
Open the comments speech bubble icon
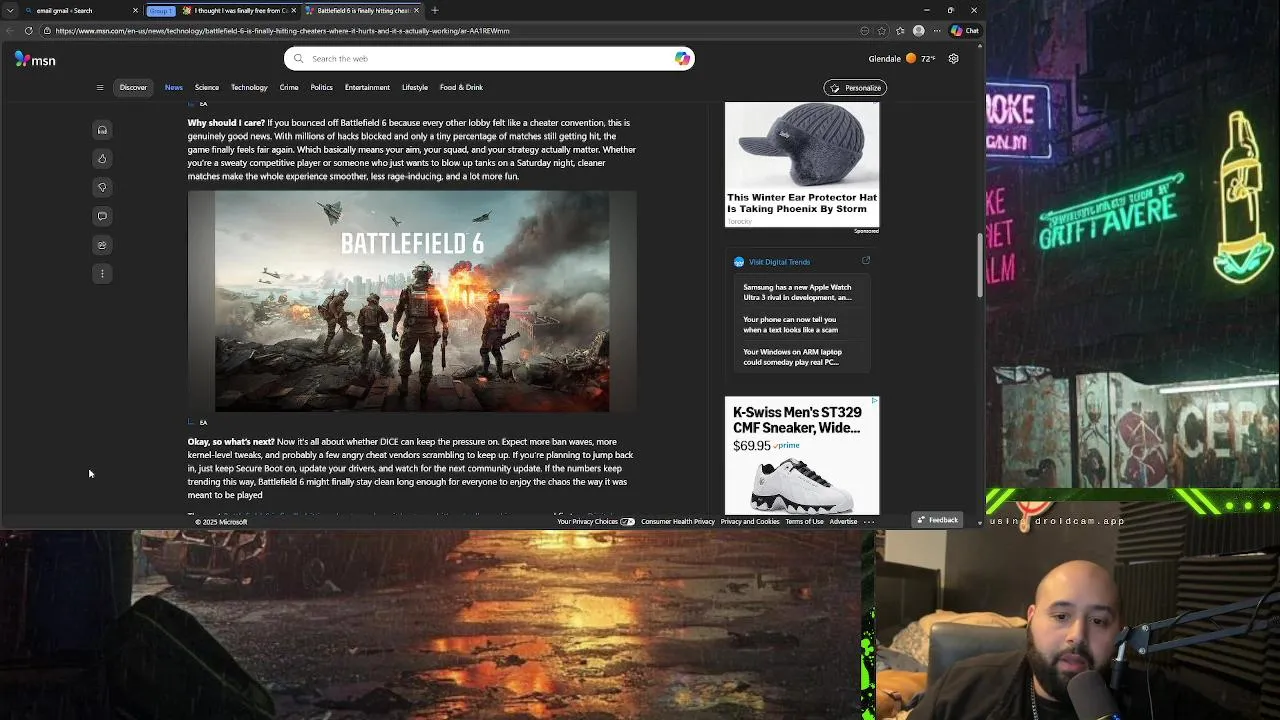[x=102, y=216]
